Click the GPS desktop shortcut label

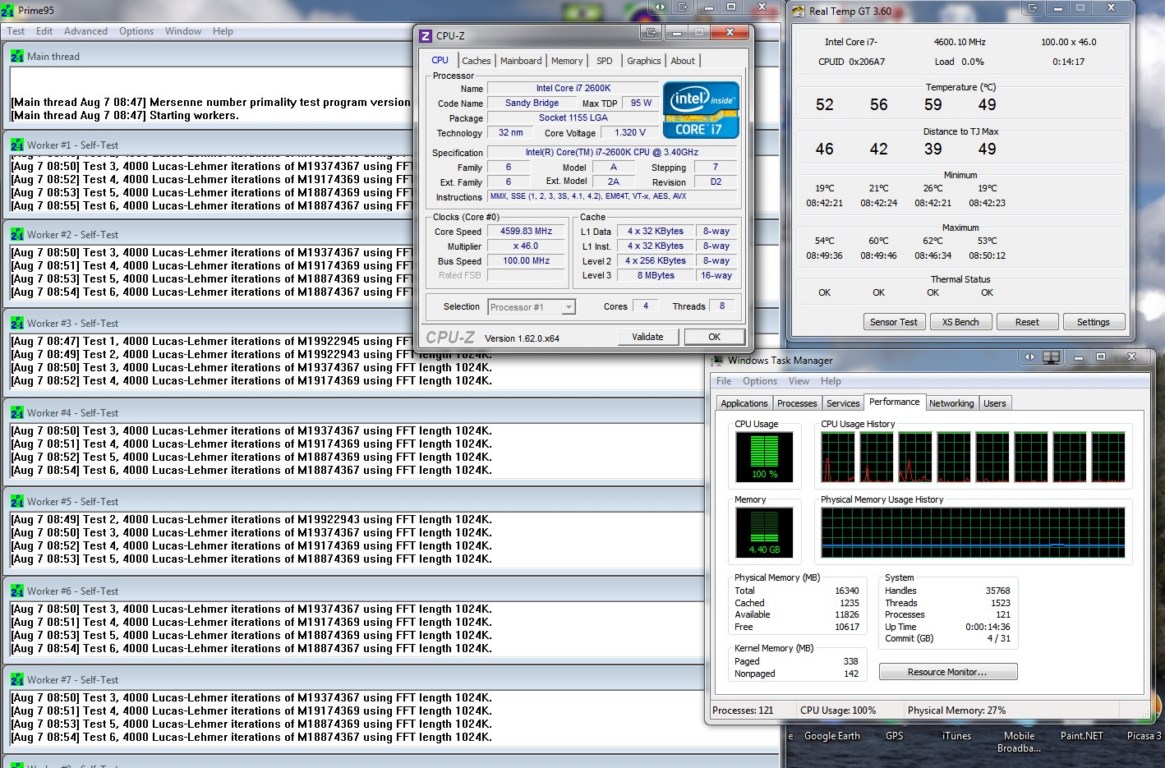[895, 736]
